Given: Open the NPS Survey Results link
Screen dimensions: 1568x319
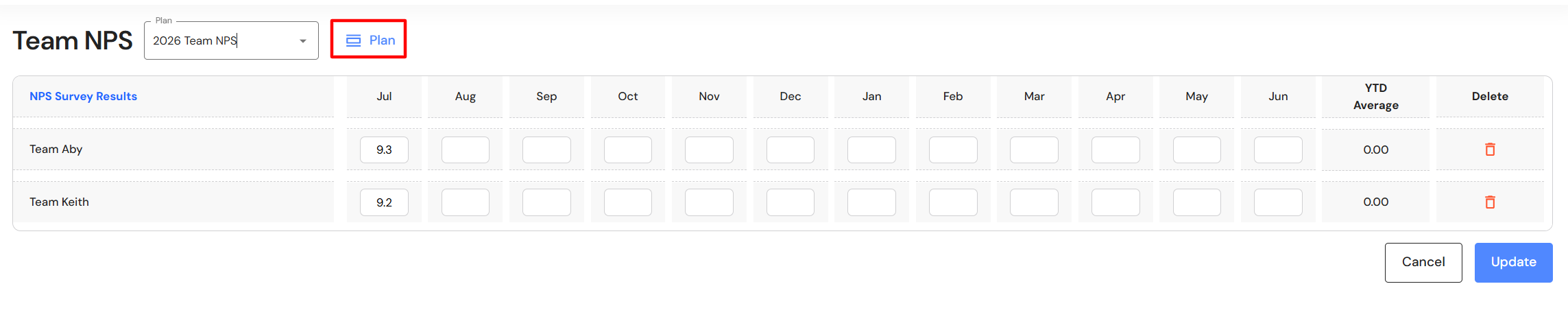Looking at the screenshot, I should coord(83,97).
